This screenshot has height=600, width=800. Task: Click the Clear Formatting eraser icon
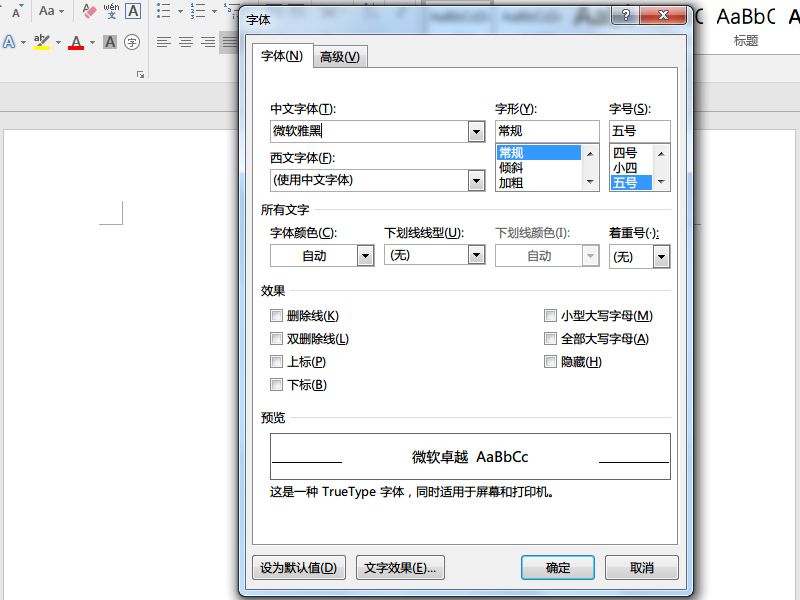(x=89, y=11)
